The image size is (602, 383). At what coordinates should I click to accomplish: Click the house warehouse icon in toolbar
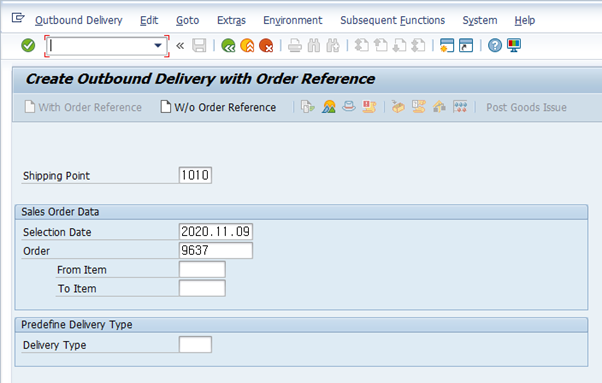point(439,107)
